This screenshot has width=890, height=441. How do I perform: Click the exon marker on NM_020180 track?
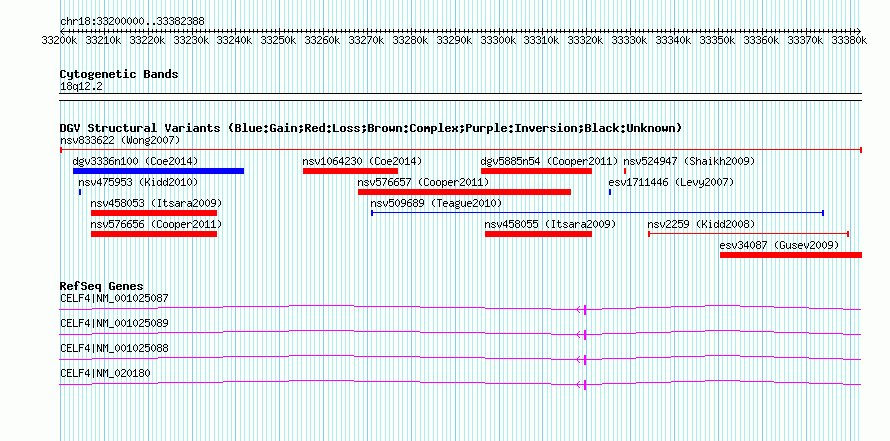(585, 384)
